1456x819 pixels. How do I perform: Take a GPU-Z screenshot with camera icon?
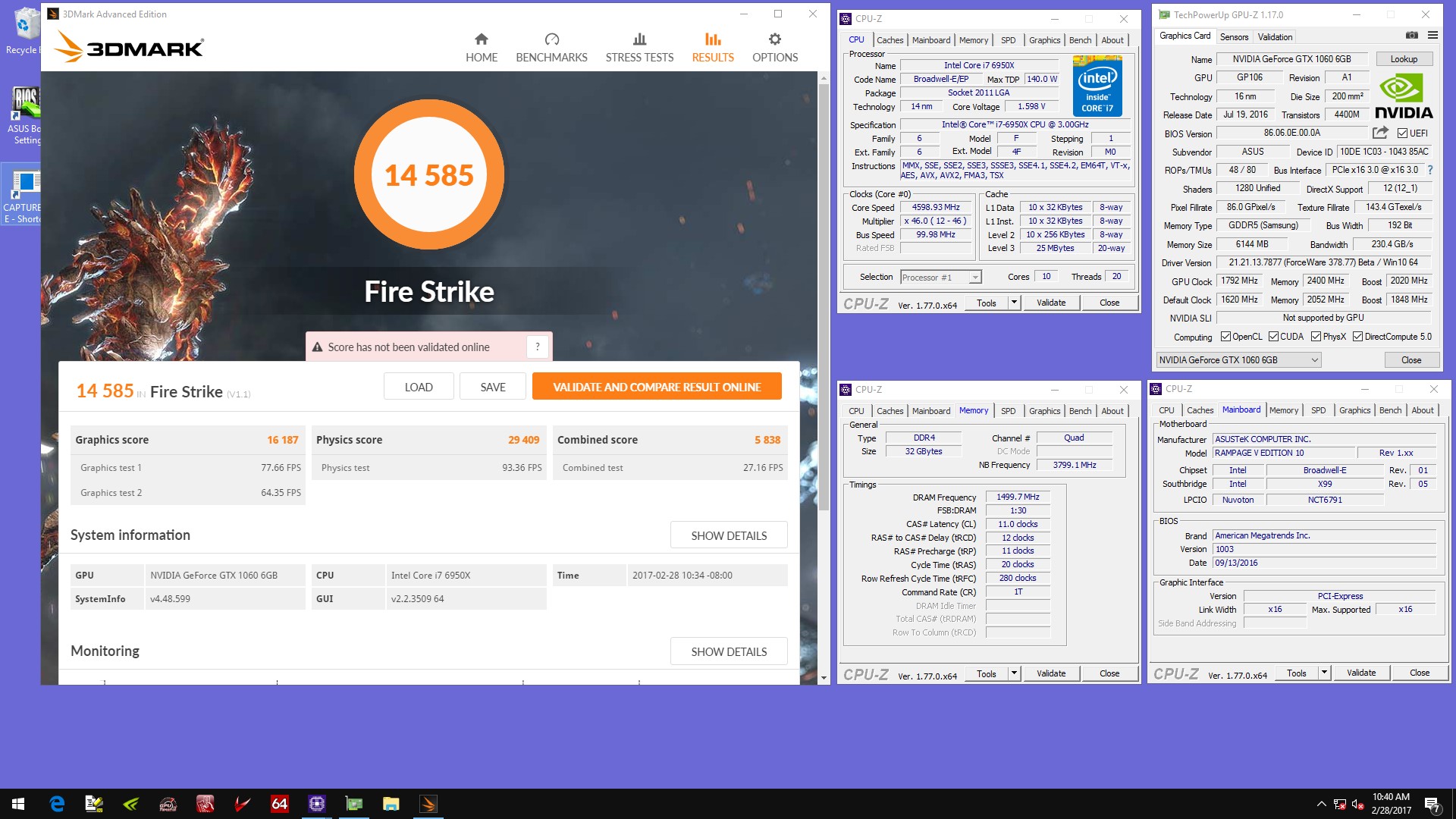point(1411,36)
